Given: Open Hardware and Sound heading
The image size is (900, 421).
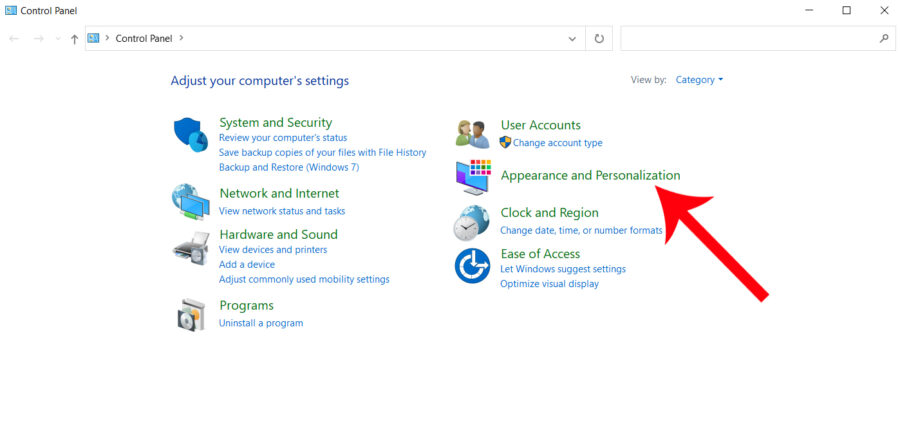Looking at the screenshot, I should point(278,234).
